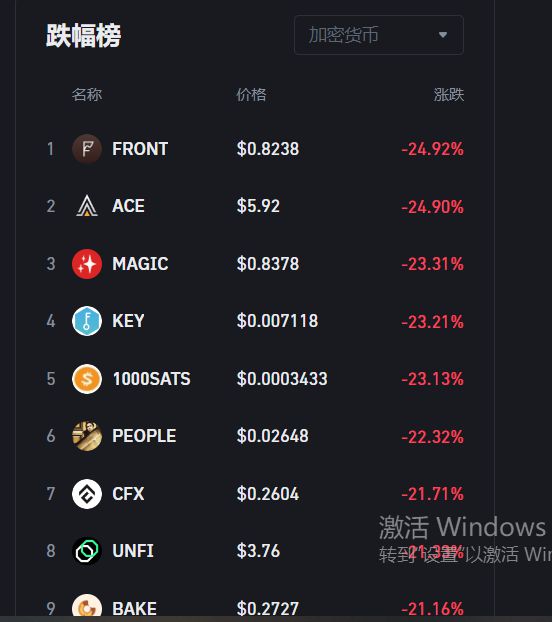Click the BAKE coin icon

pos(87,607)
